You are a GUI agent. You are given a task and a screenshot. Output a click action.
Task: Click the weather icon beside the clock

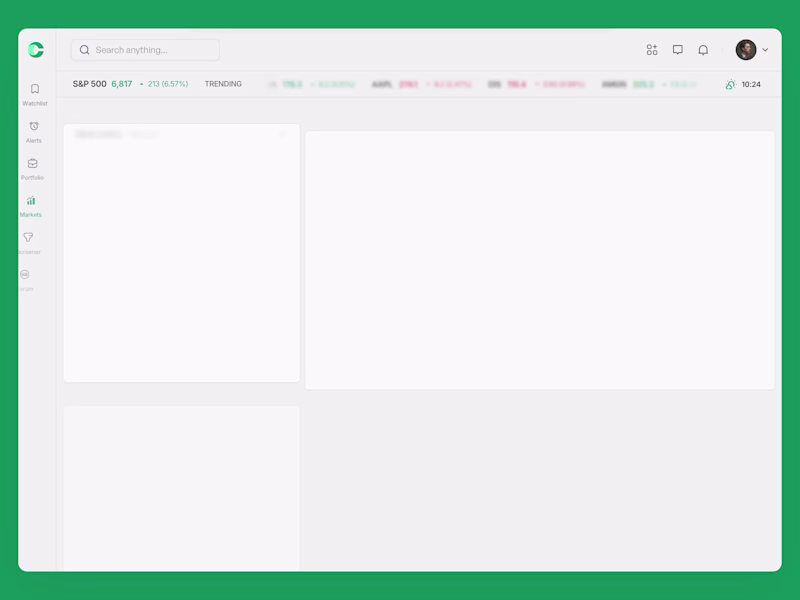click(x=731, y=84)
